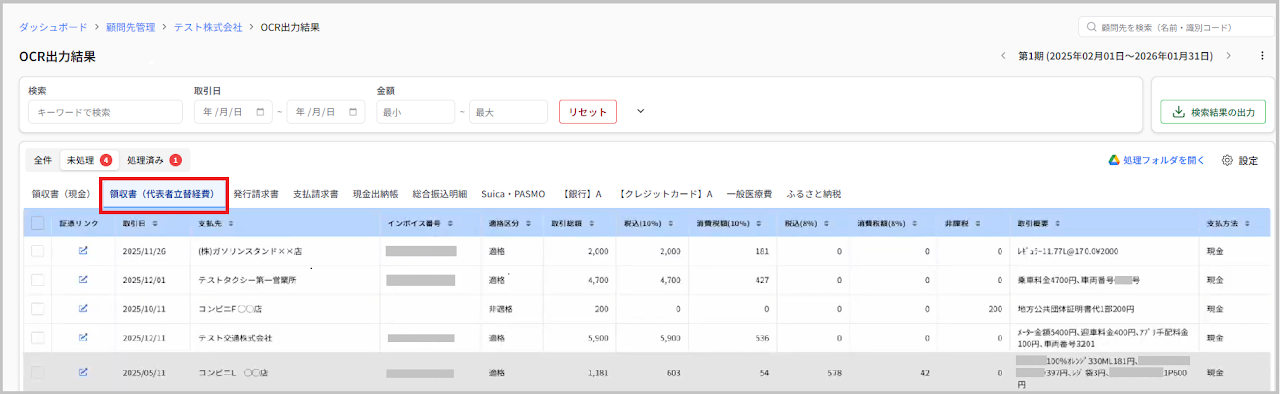
Task: Sort table by 支払先 column arrow
Action: (230, 223)
